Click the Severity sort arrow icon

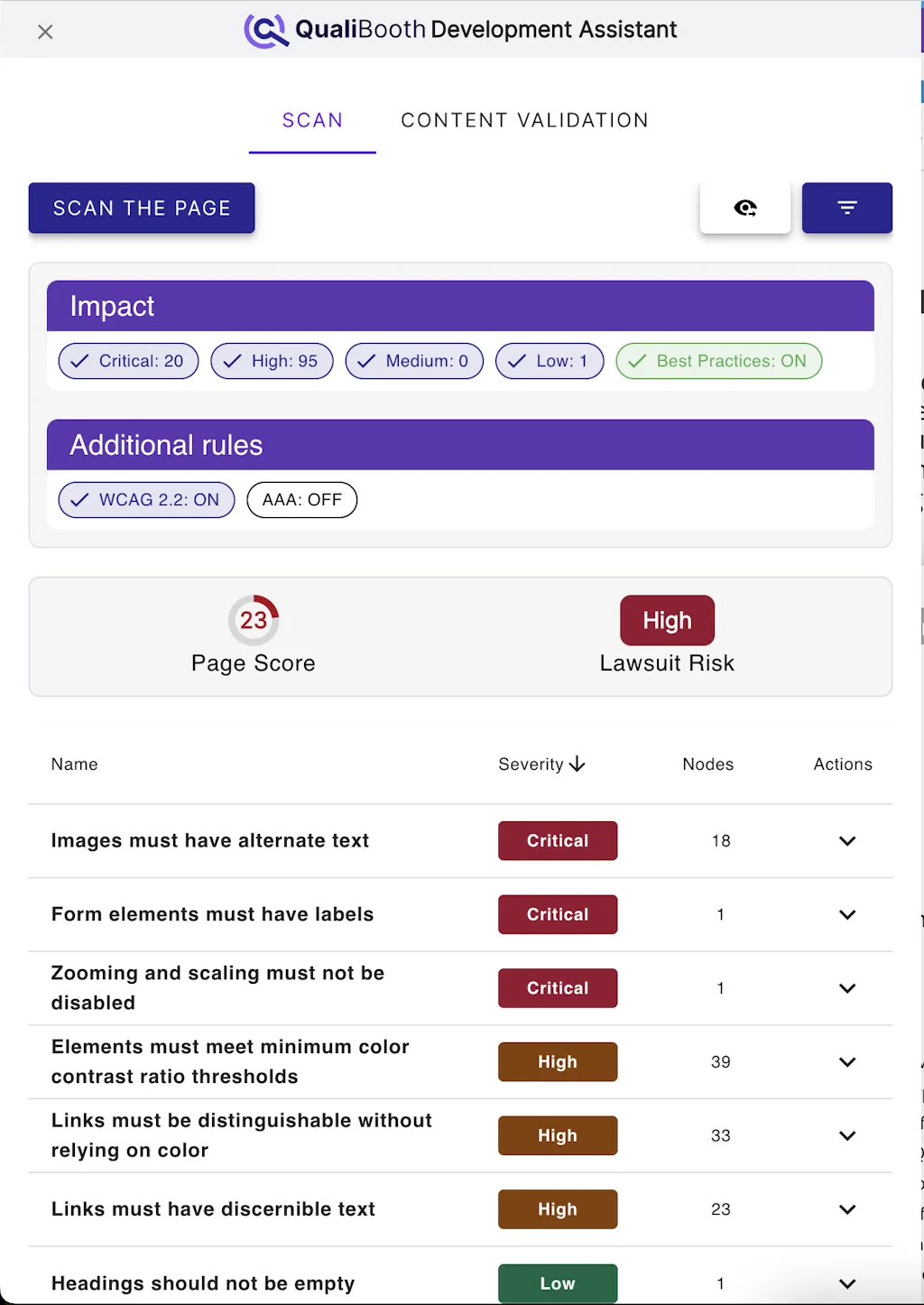pyautogui.click(x=577, y=764)
